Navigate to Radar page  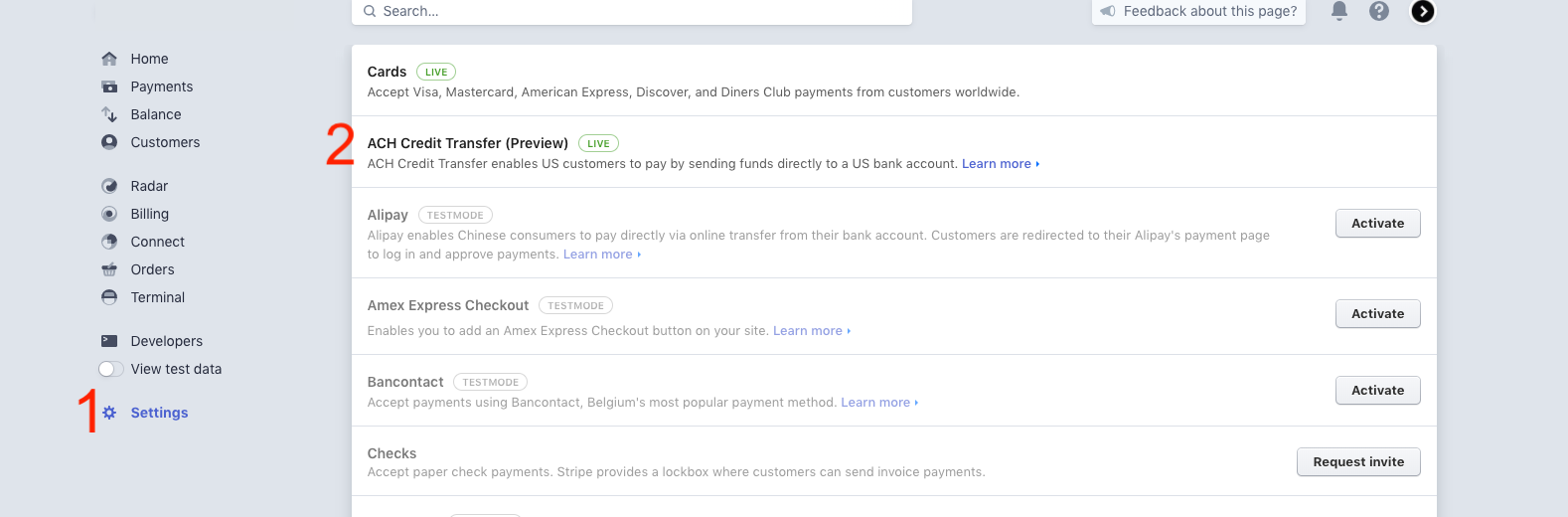(x=149, y=186)
